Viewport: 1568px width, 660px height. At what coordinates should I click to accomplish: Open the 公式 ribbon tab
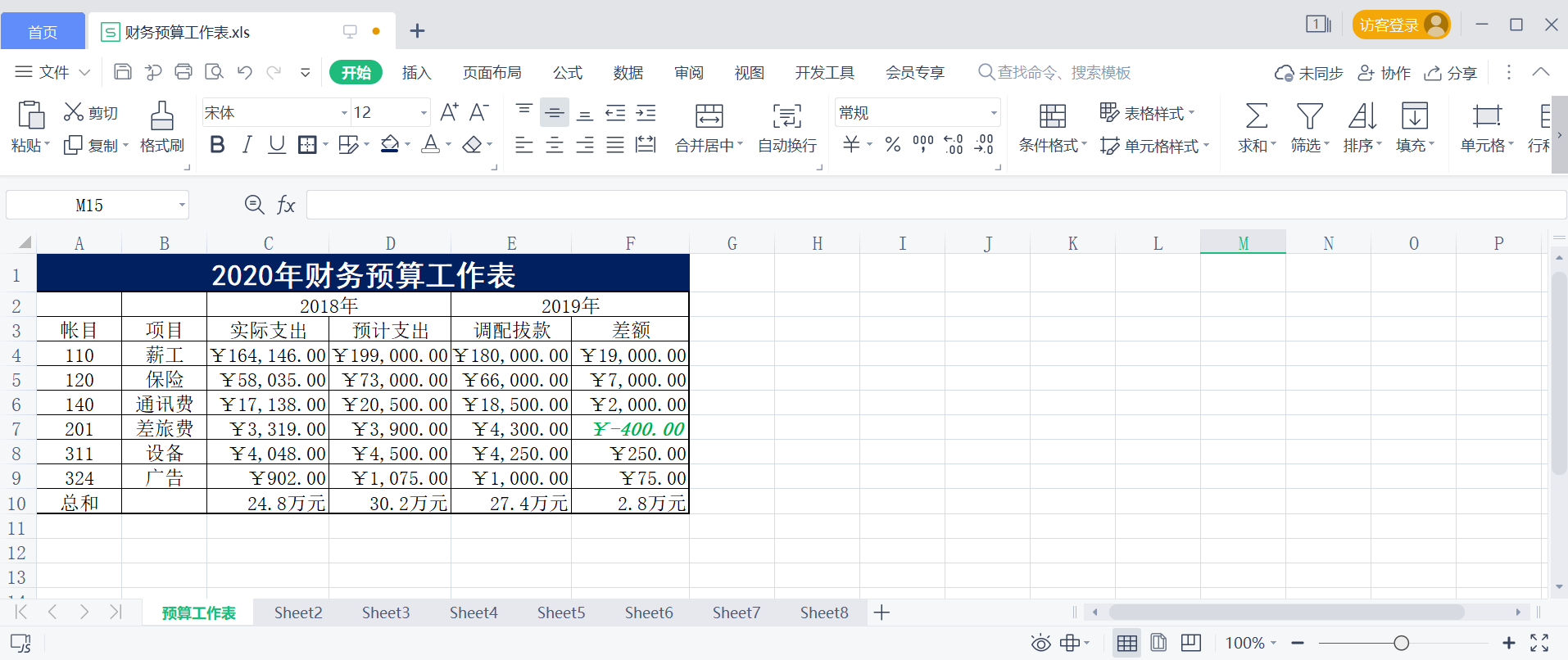(567, 73)
